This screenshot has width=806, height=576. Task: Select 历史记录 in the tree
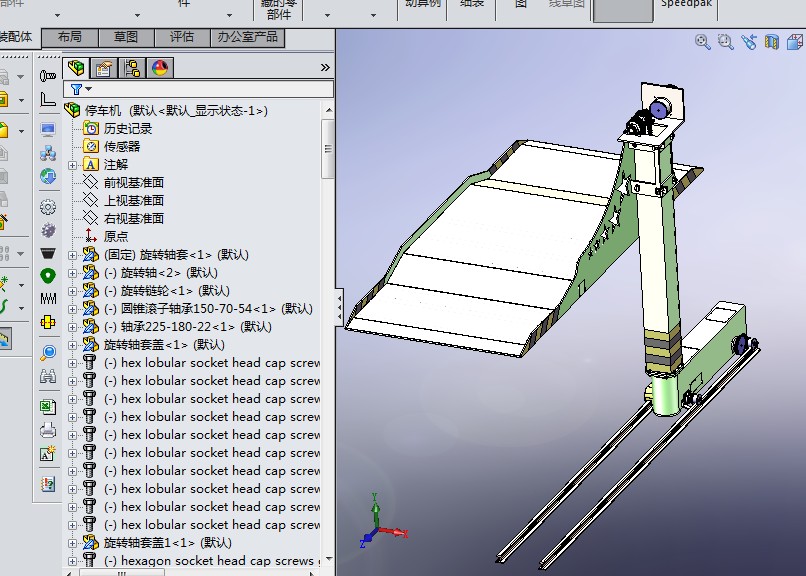tap(128, 128)
